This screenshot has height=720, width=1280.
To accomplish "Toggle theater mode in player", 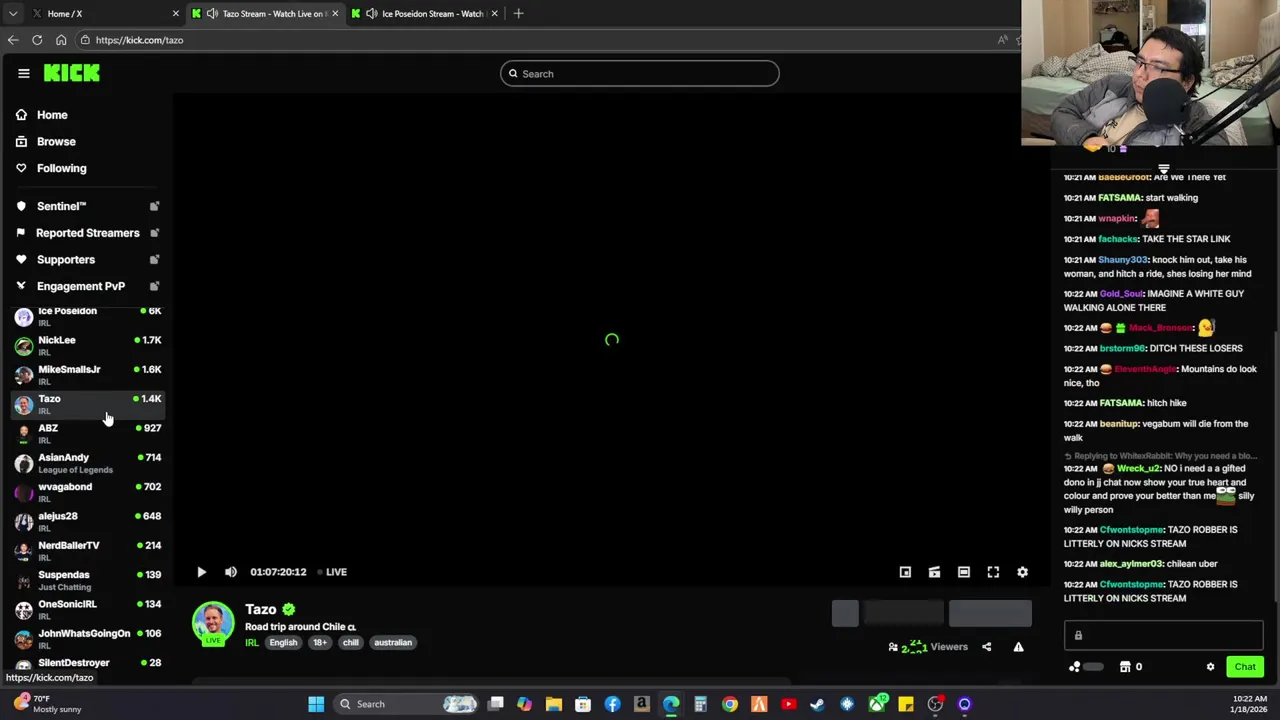I will tap(964, 572).
